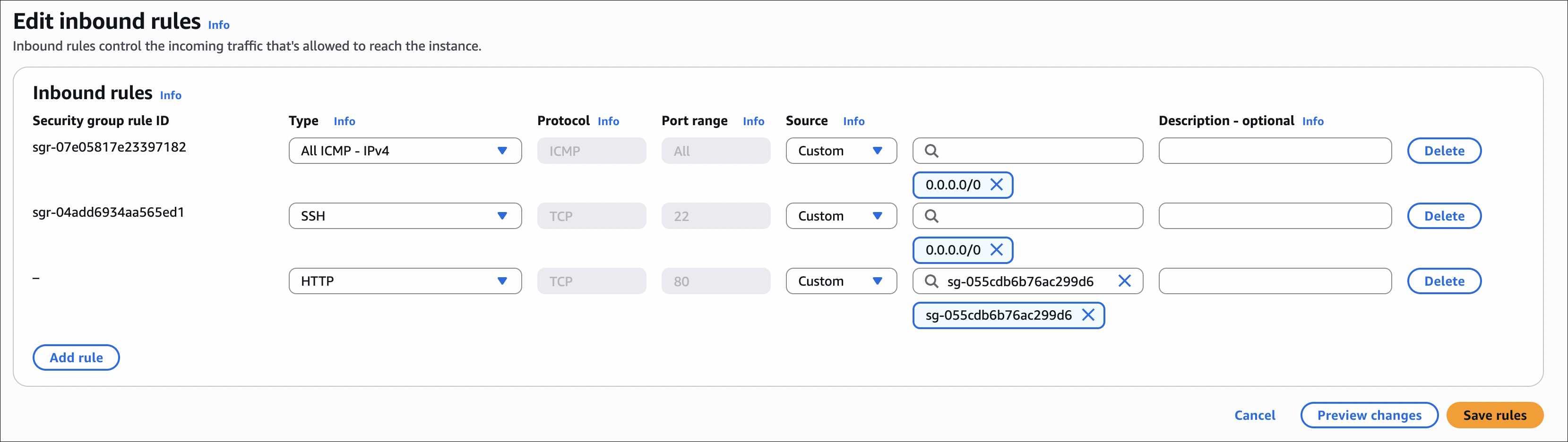This screenshot has width=1568, height=442.
Task: Open the All ICMP - IPv4 type dropdown
Action: pos(405,151)
